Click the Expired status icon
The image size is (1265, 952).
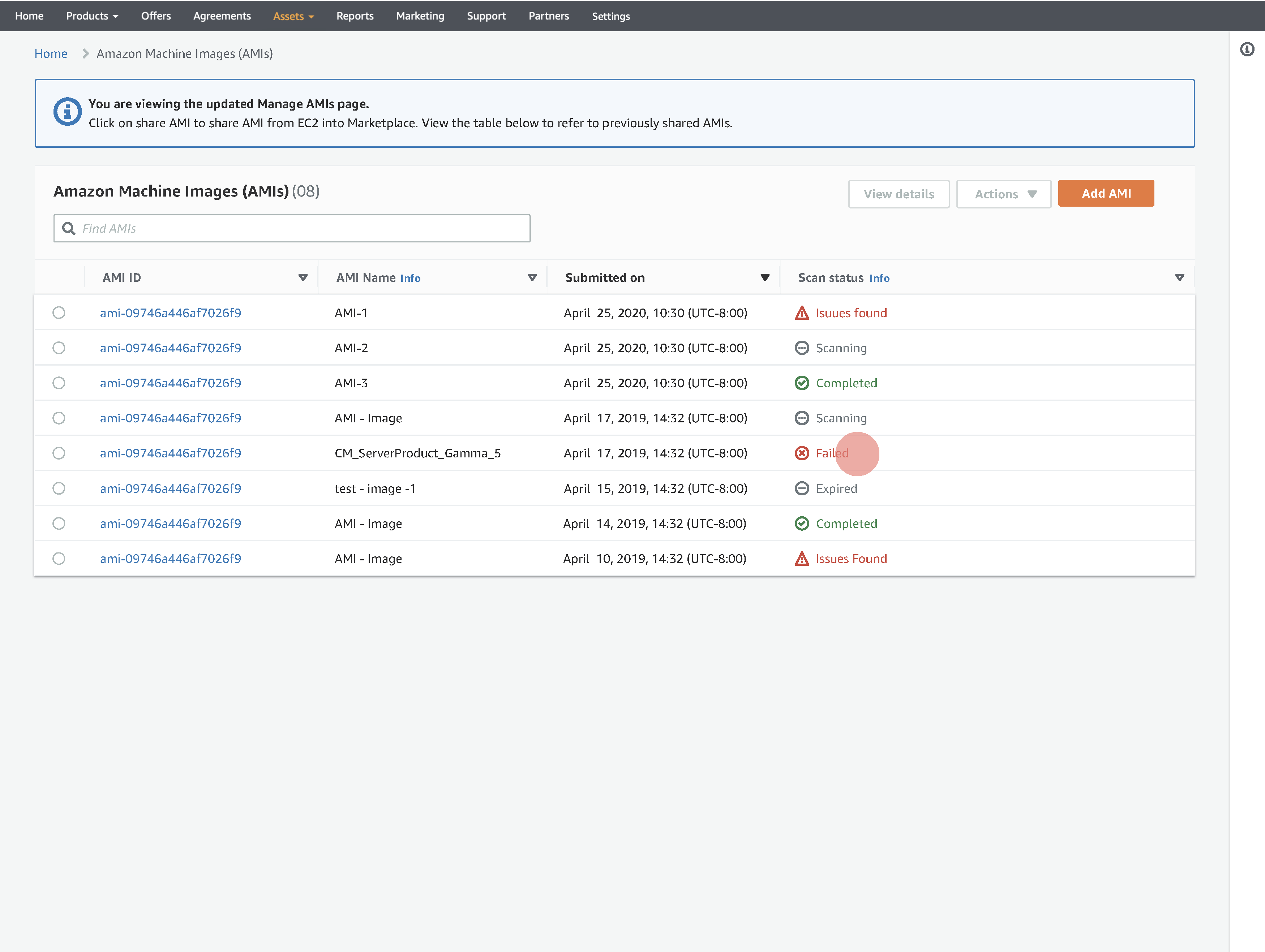pos(802,489)
